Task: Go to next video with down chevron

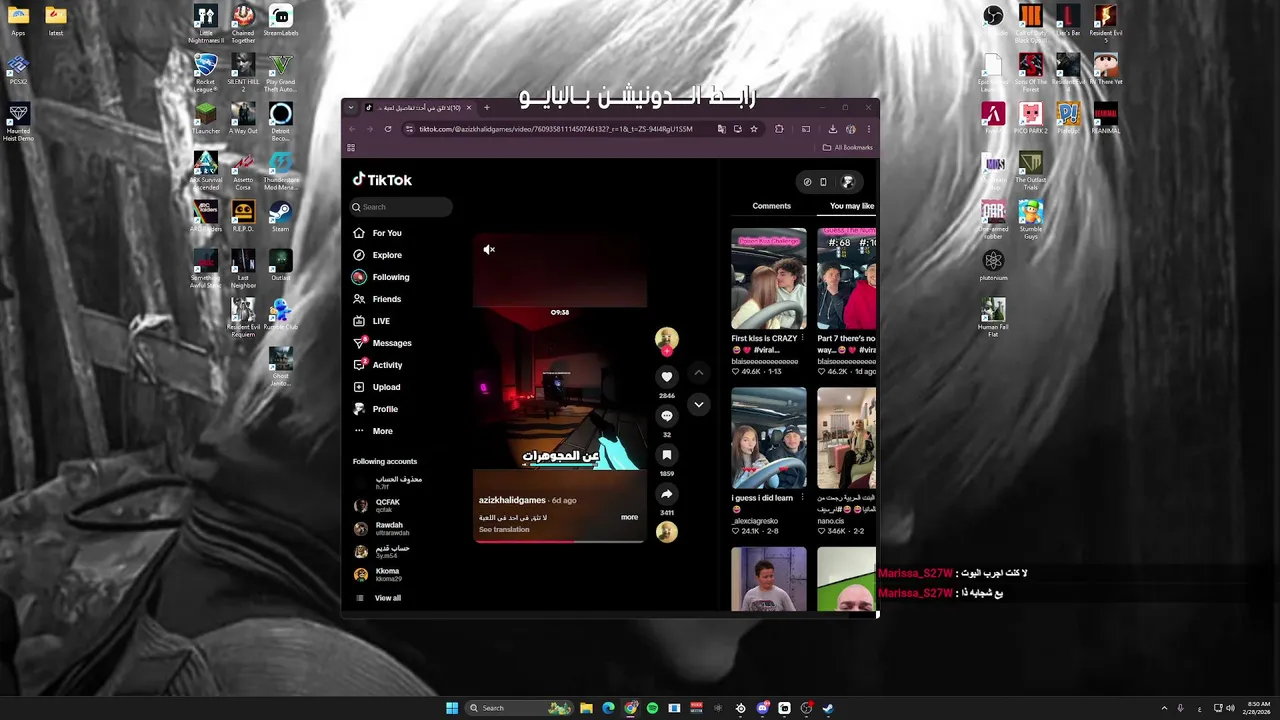Action: coord(699,404)
